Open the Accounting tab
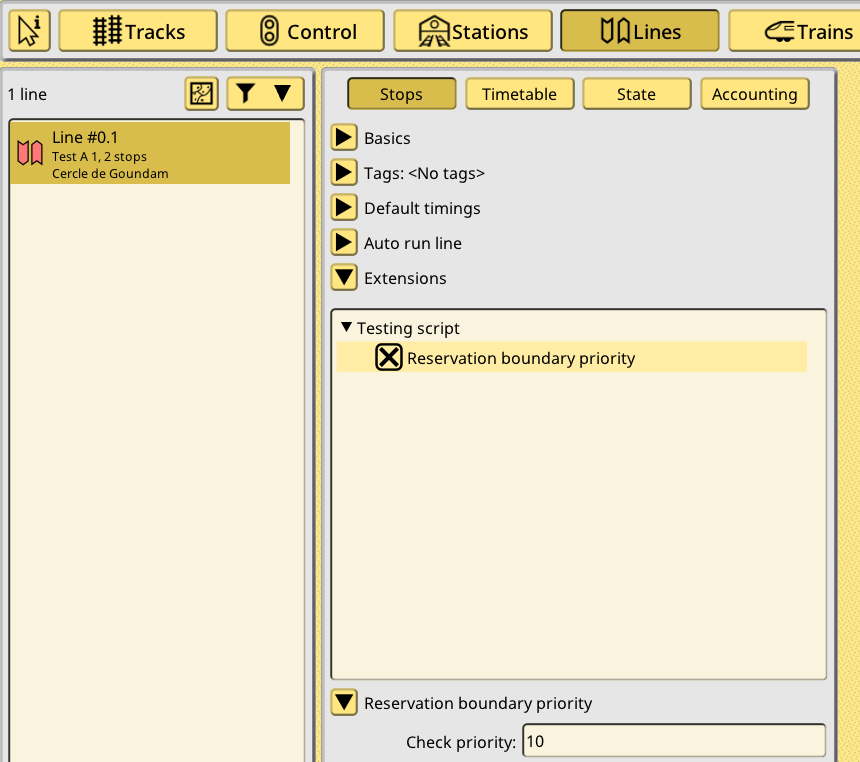Viewport: 860px width, 762px height. 754,94
